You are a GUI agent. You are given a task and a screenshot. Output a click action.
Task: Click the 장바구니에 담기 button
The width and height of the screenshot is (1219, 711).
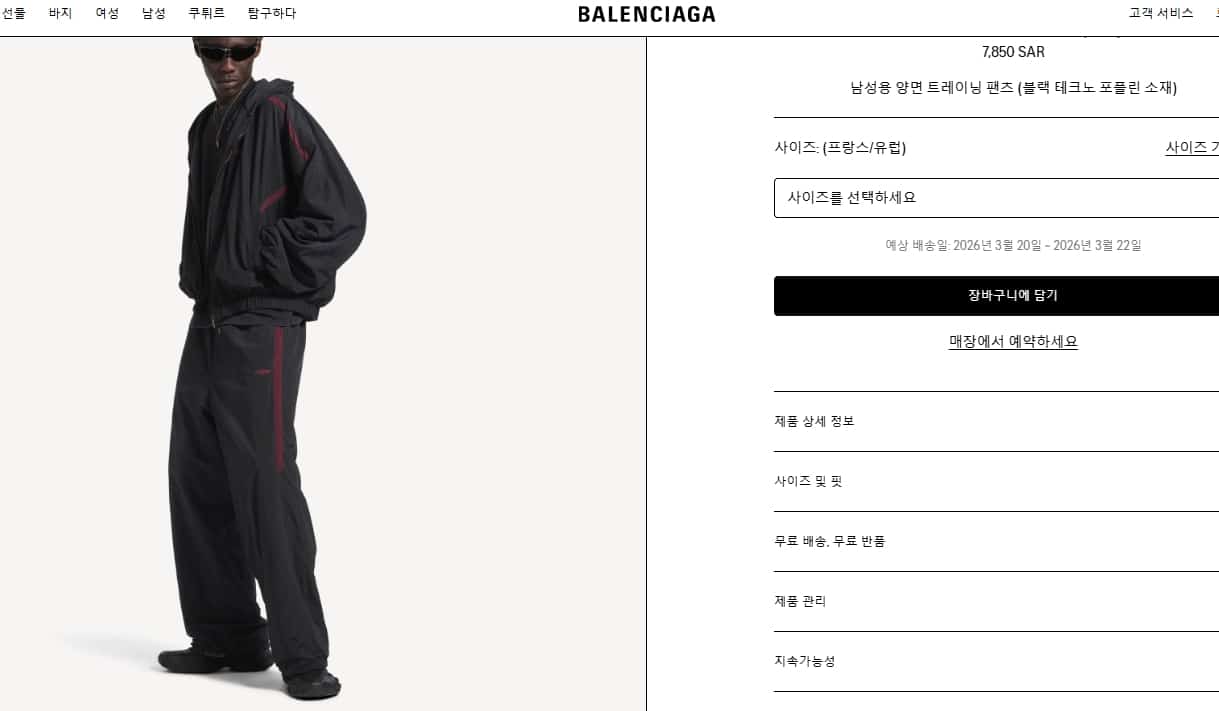[x=996, y=296]
